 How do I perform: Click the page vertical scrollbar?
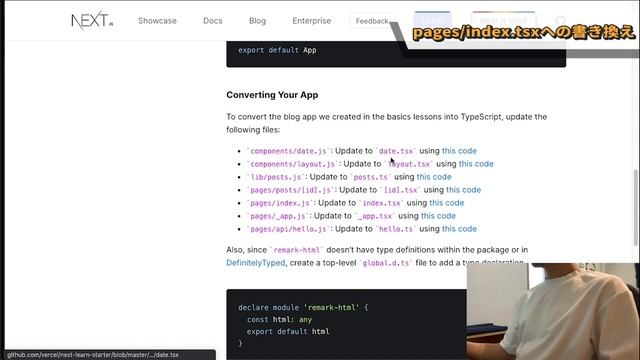(636, 207)
